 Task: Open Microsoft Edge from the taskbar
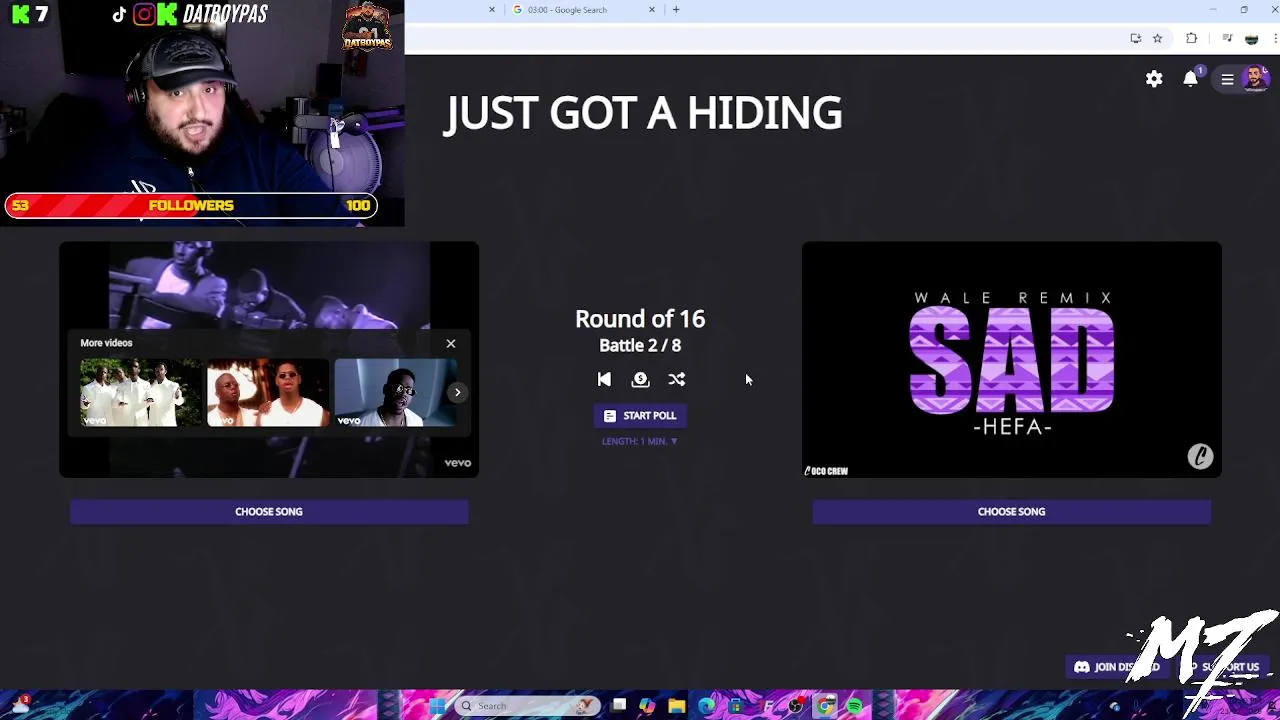tap(706, 706)
